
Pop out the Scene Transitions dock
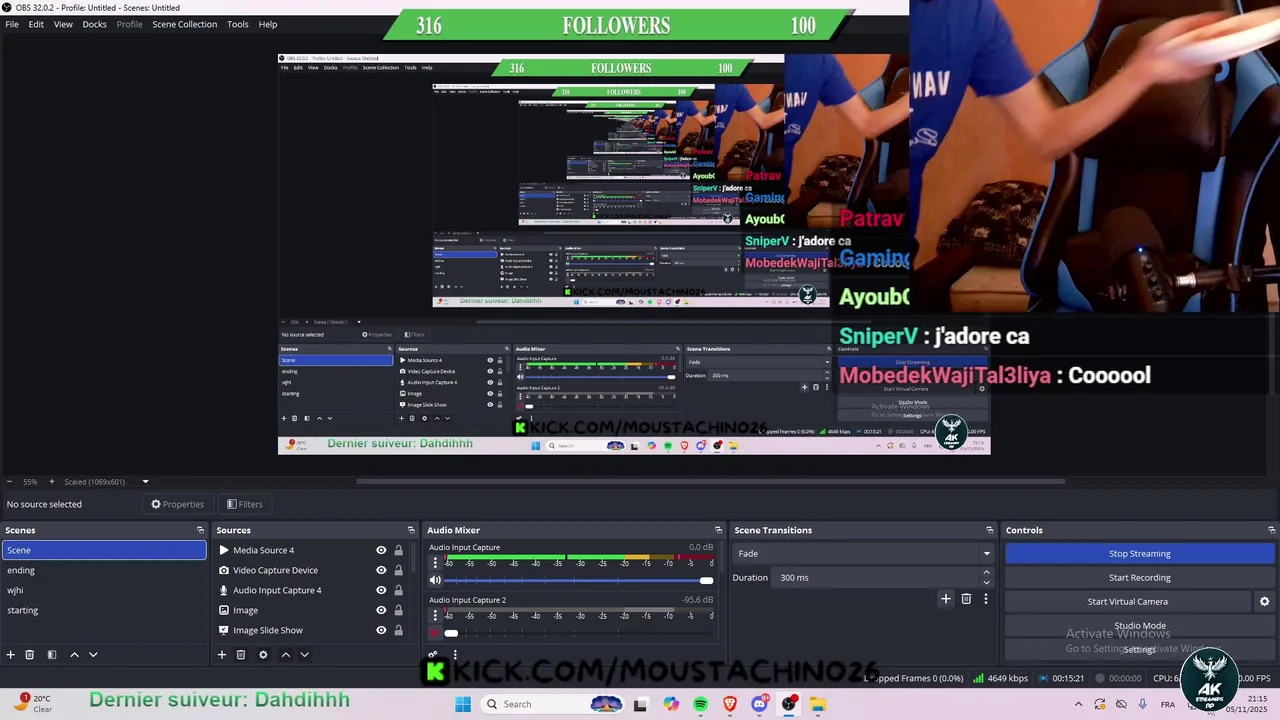click(x=990, y=530)
